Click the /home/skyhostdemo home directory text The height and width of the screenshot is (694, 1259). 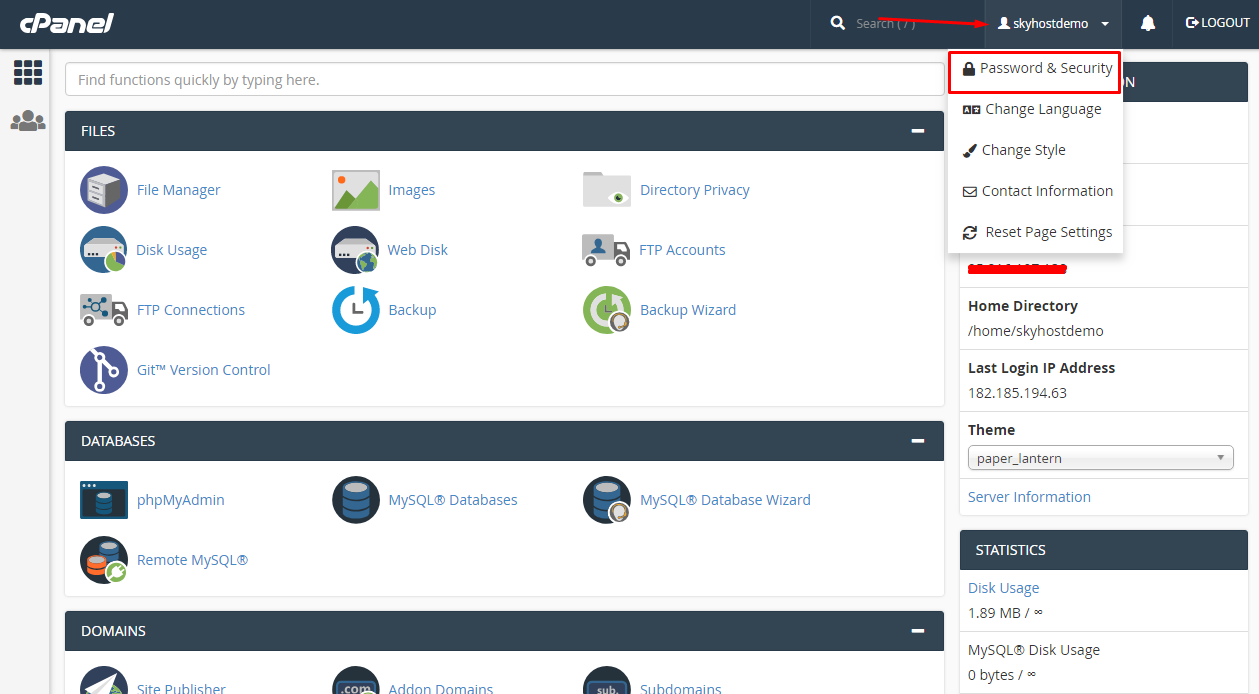pyautogui.click(x=1036, y=331)
